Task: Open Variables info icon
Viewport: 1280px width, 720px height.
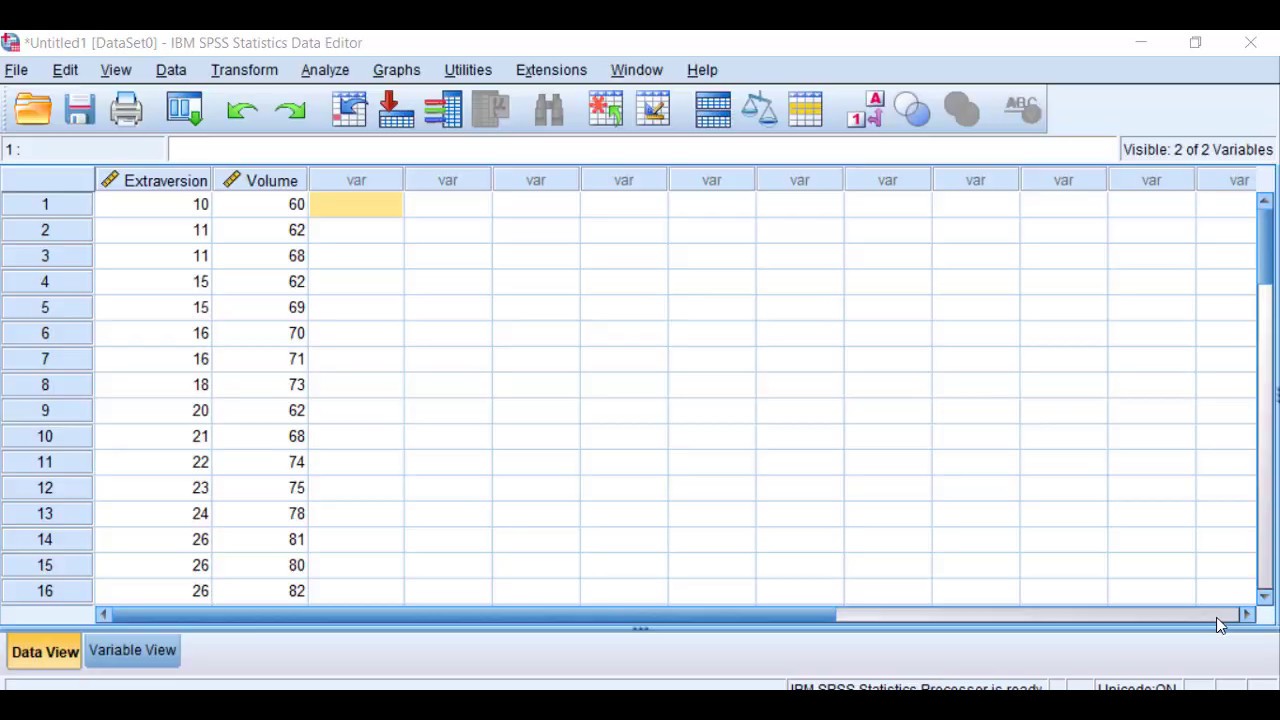Action: [443, 109]
